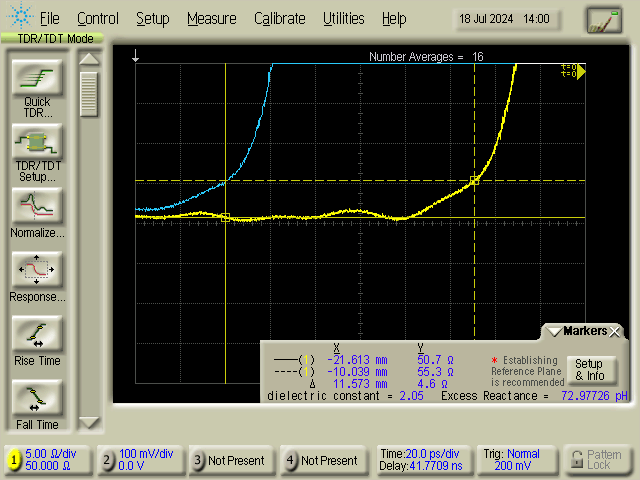Click the dashed marker Y value 55.3 Ω
The width and height of the screenshot is (640, 480).
click(435, 372)
